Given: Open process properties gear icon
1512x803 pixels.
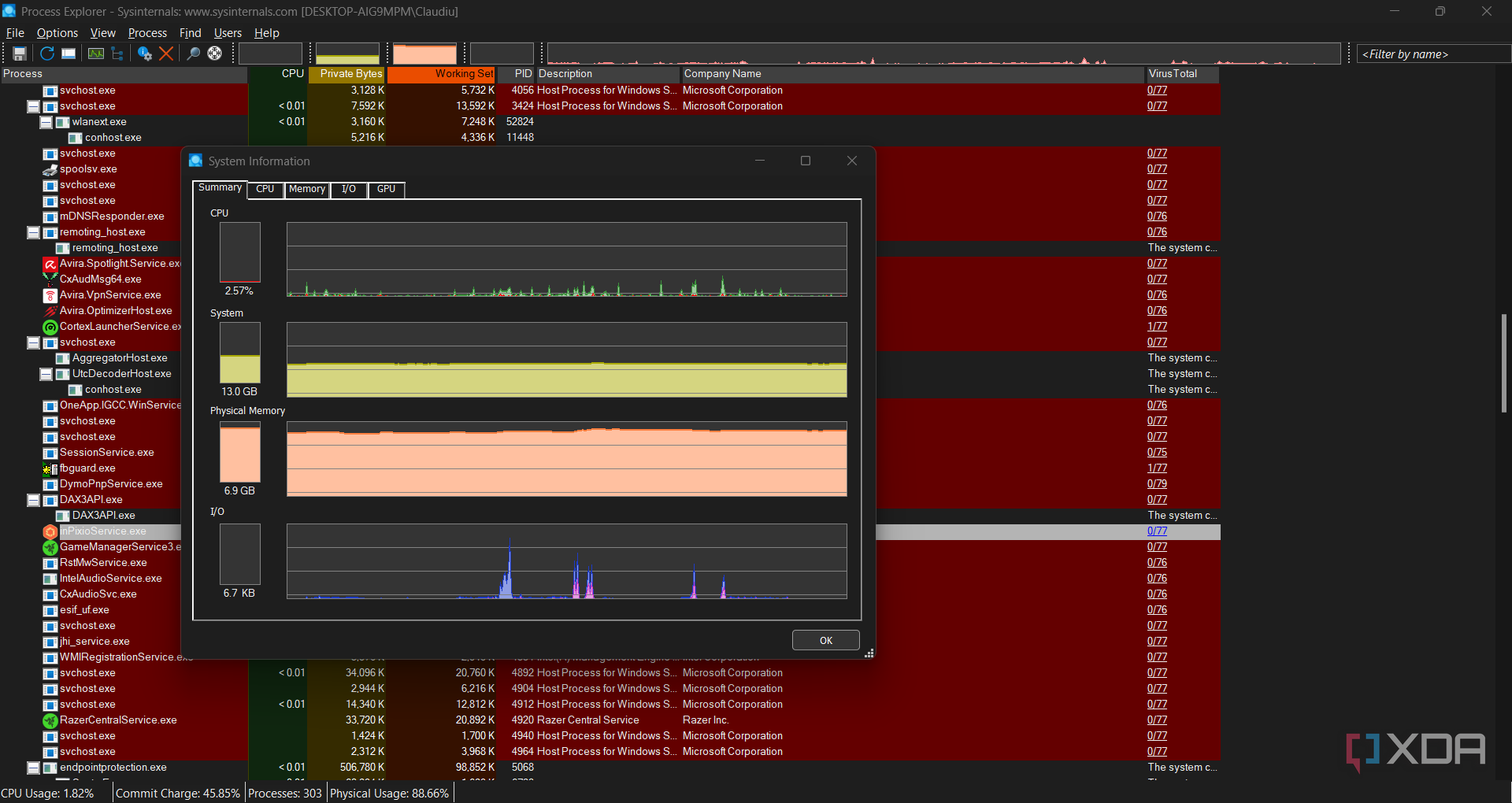Looking at the screenshot, I should [x=145, y=54].
